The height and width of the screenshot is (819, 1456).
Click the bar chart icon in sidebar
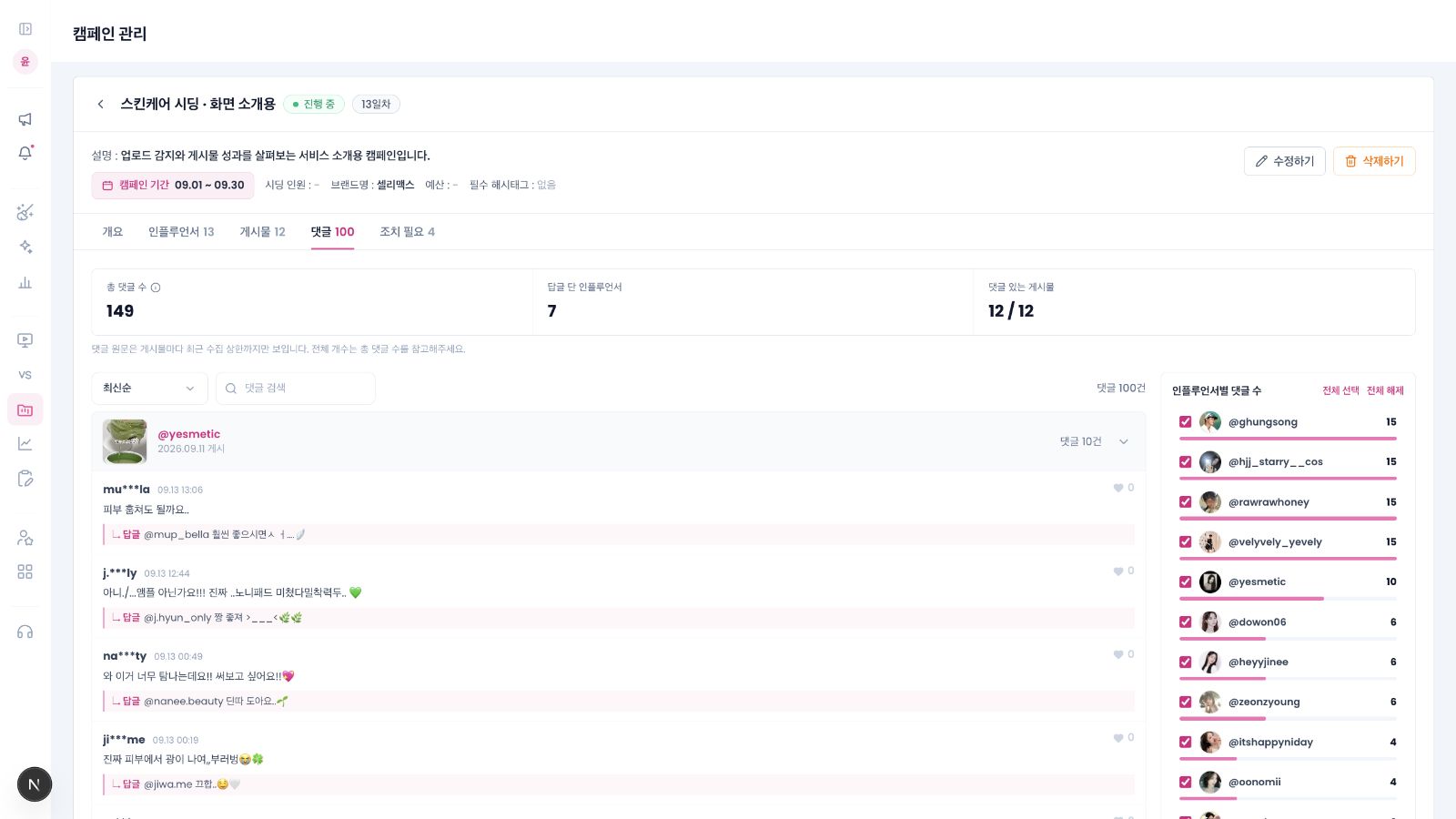click(x=25, y=282)
